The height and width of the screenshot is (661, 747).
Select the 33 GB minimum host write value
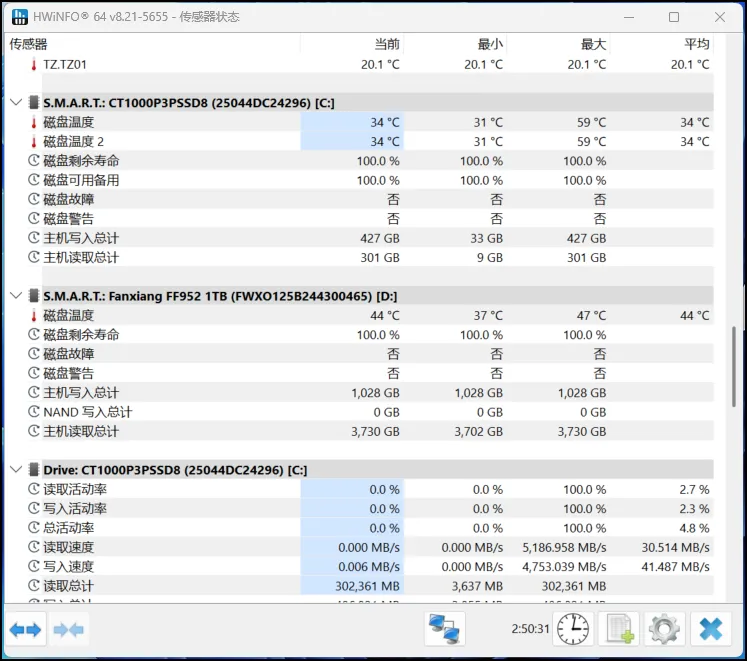486,238
